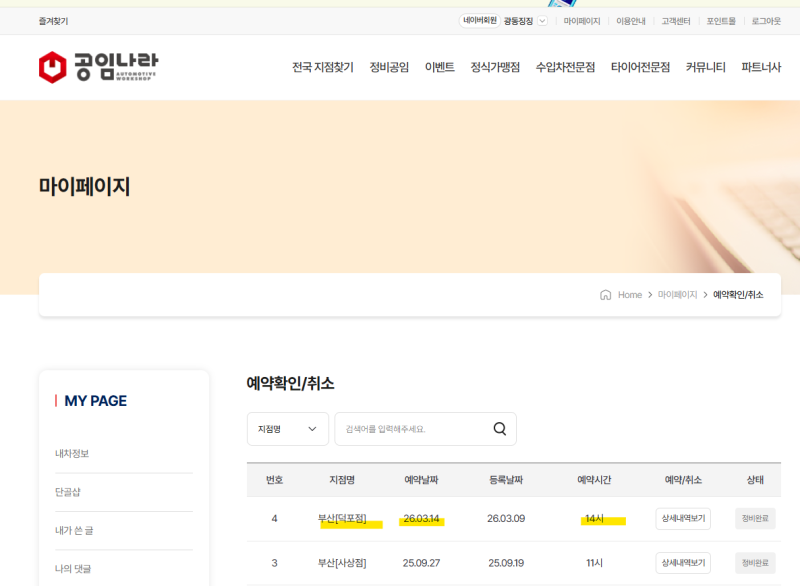Viewport: 800px width, 586px height.
Task: Open 포인트몰 link
Action: tap(721, 21)
